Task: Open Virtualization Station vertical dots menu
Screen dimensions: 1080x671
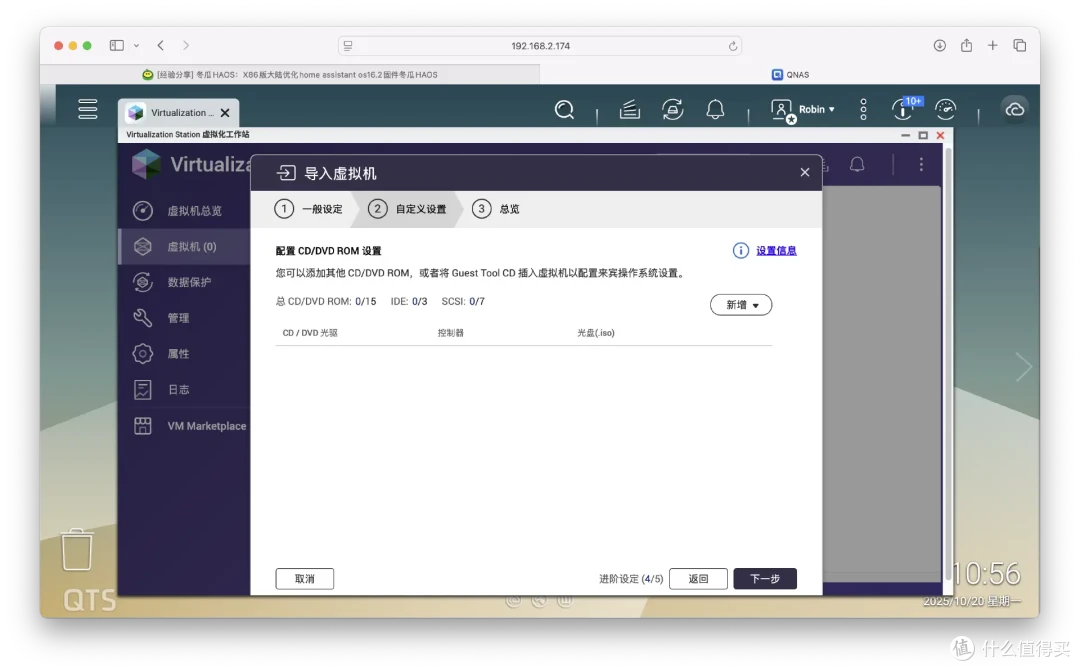Action: click(x=921, y=165)
